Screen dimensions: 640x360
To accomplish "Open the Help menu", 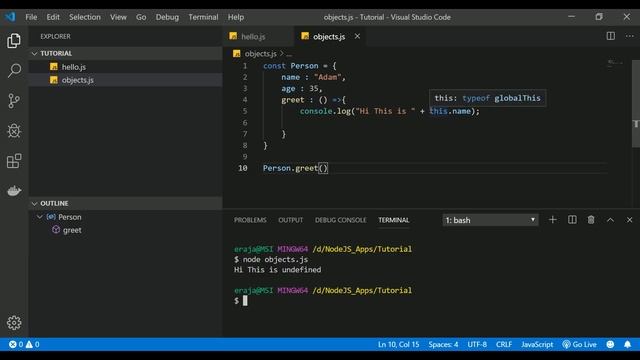I will tap(236, 17).
